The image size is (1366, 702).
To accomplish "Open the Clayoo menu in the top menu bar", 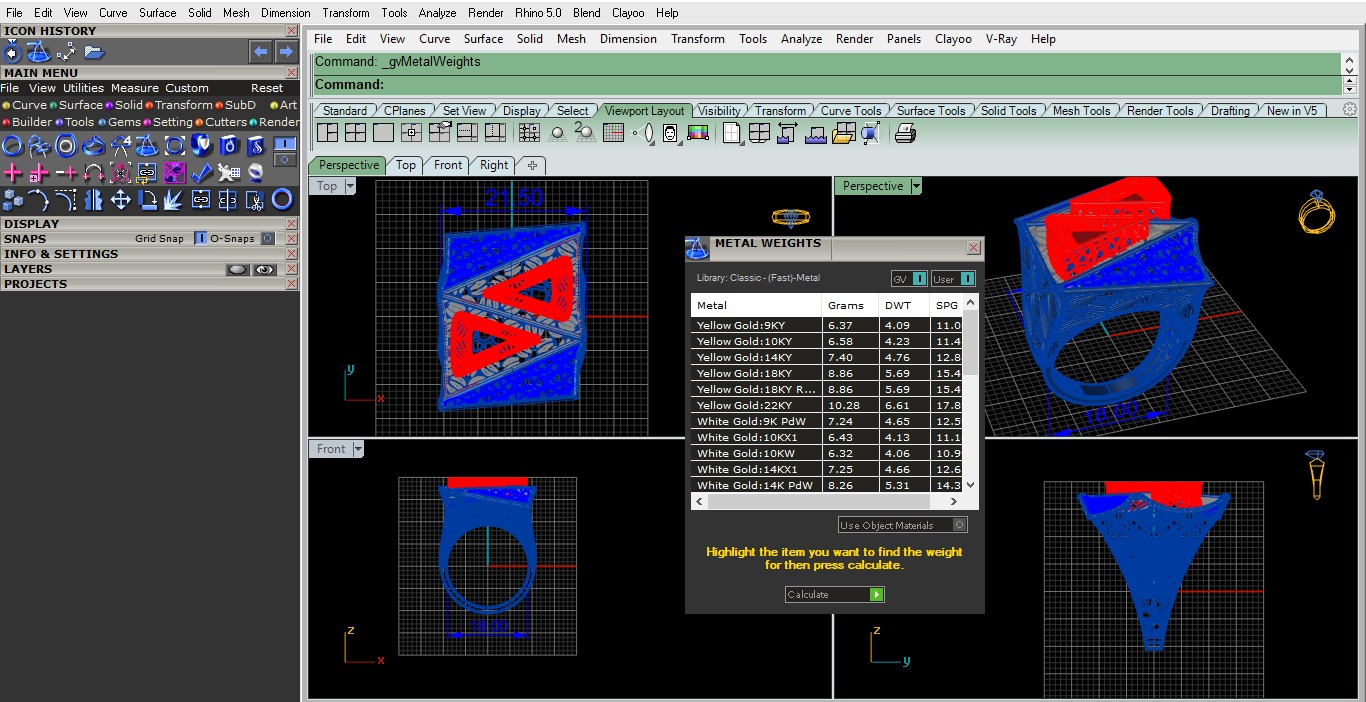I will pos(628,13).
